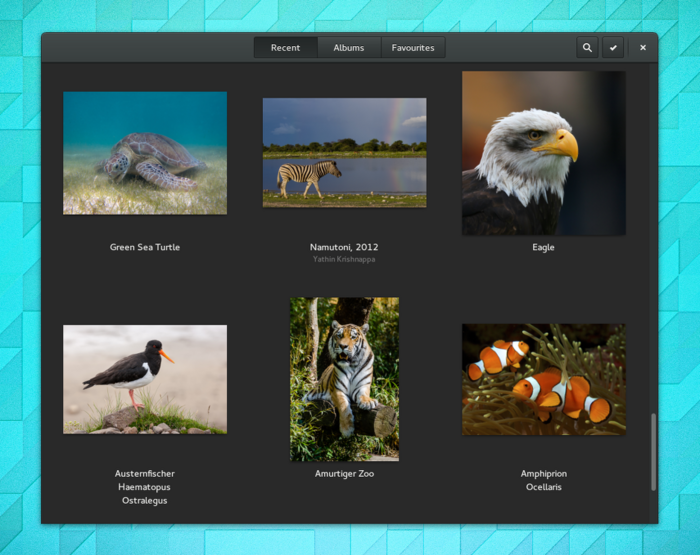Click the 'Namutoni, 2012' title text

(344, 247)
